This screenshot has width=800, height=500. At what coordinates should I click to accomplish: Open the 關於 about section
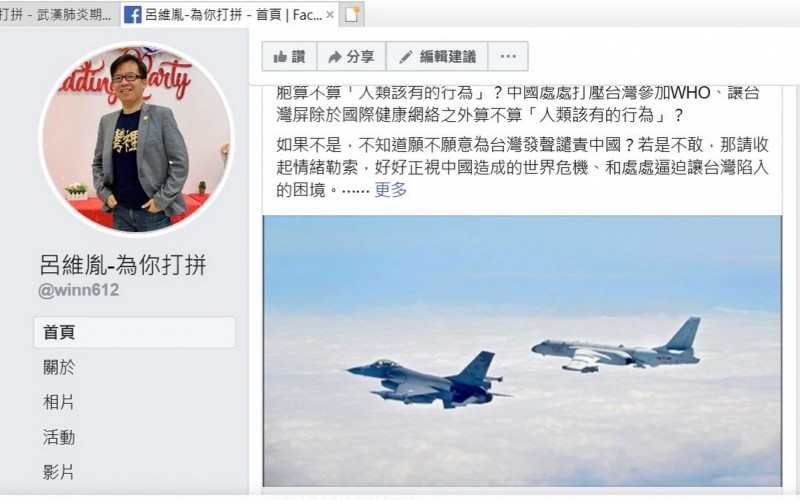(x=59, y=367)
